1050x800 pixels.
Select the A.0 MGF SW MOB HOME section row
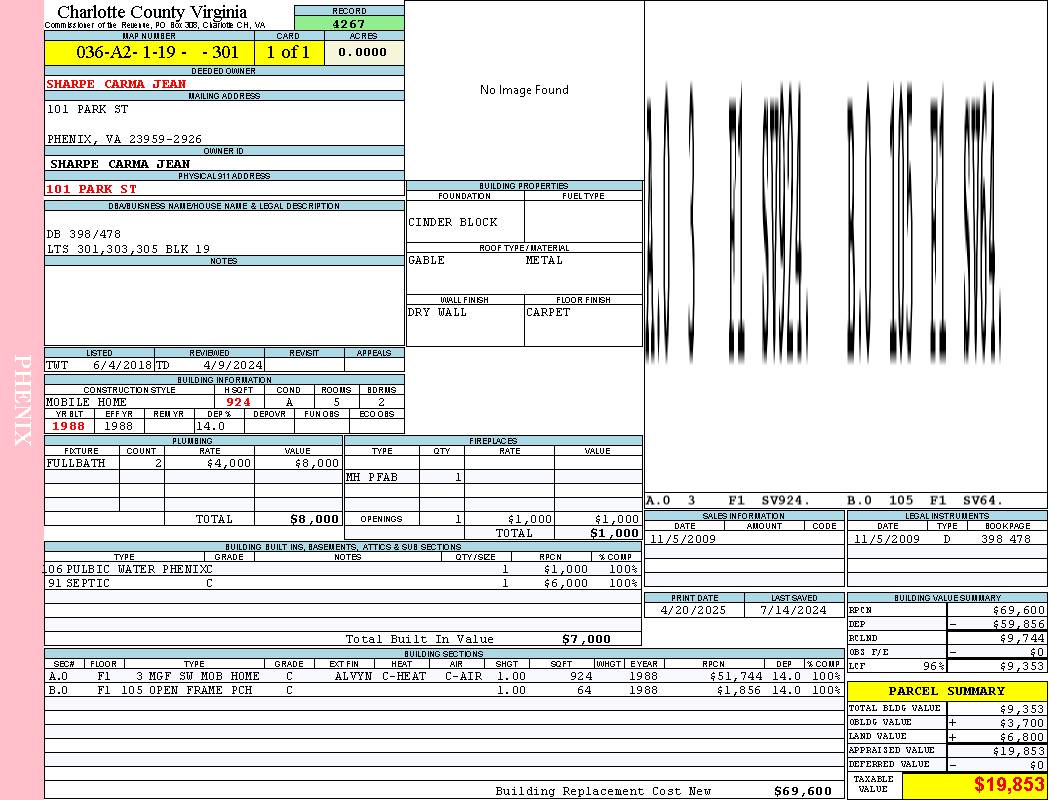444,676
